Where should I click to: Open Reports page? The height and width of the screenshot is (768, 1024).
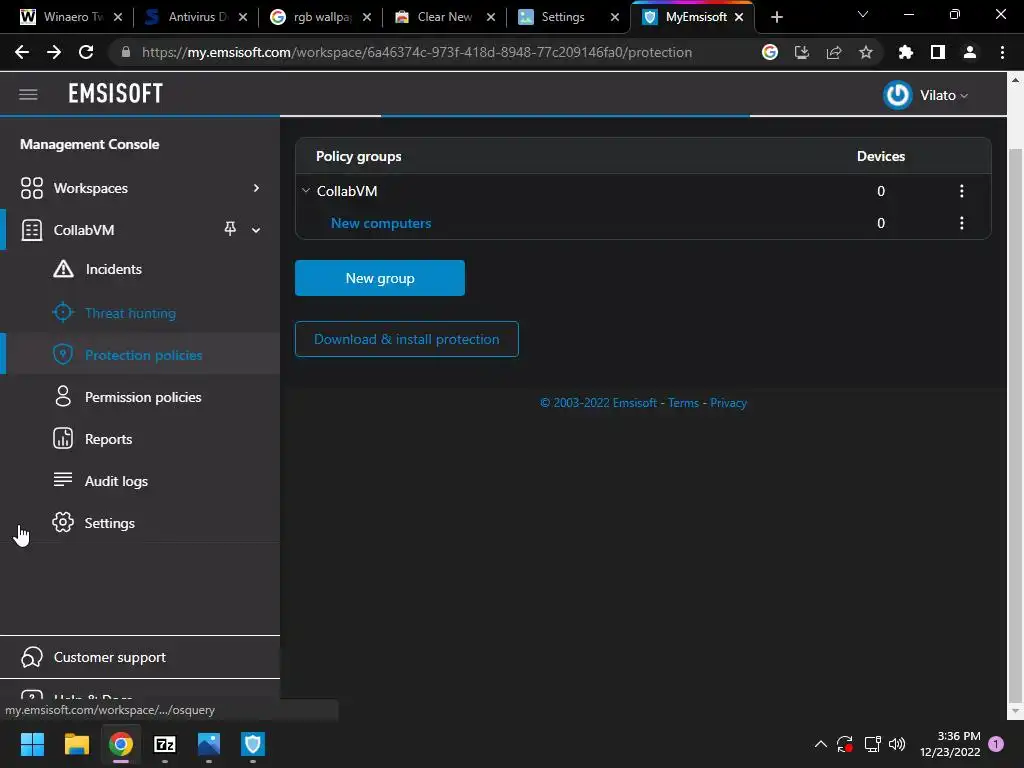tap(108, 440)
